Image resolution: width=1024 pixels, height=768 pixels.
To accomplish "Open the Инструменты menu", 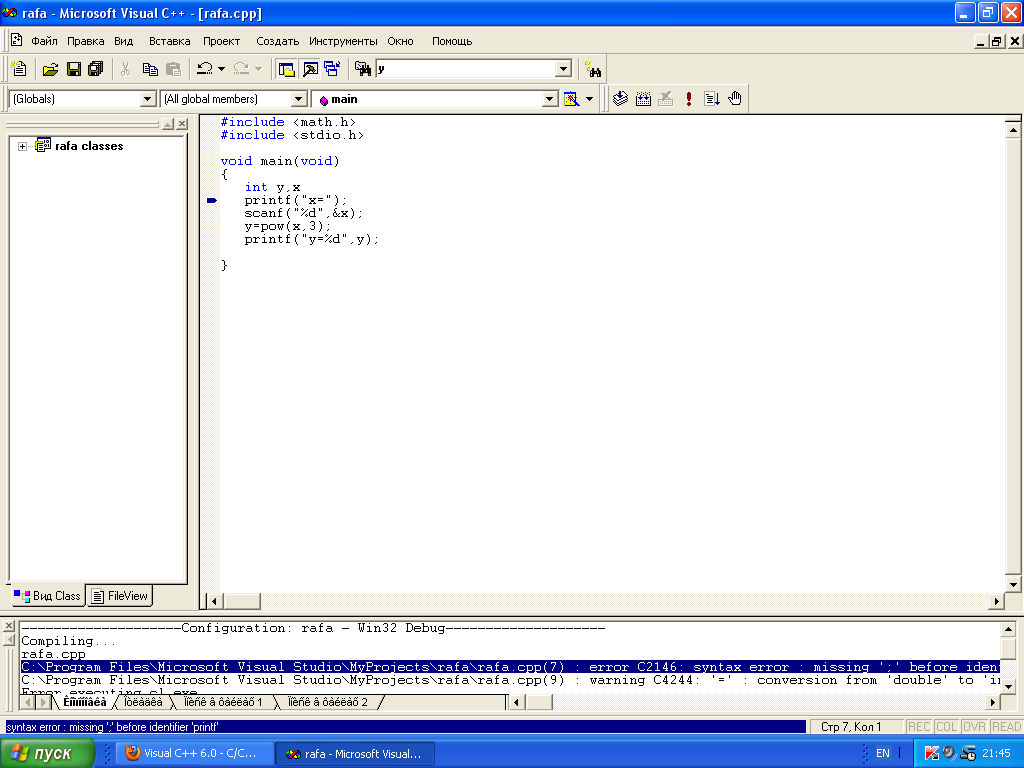I will (x=343, y=41).
